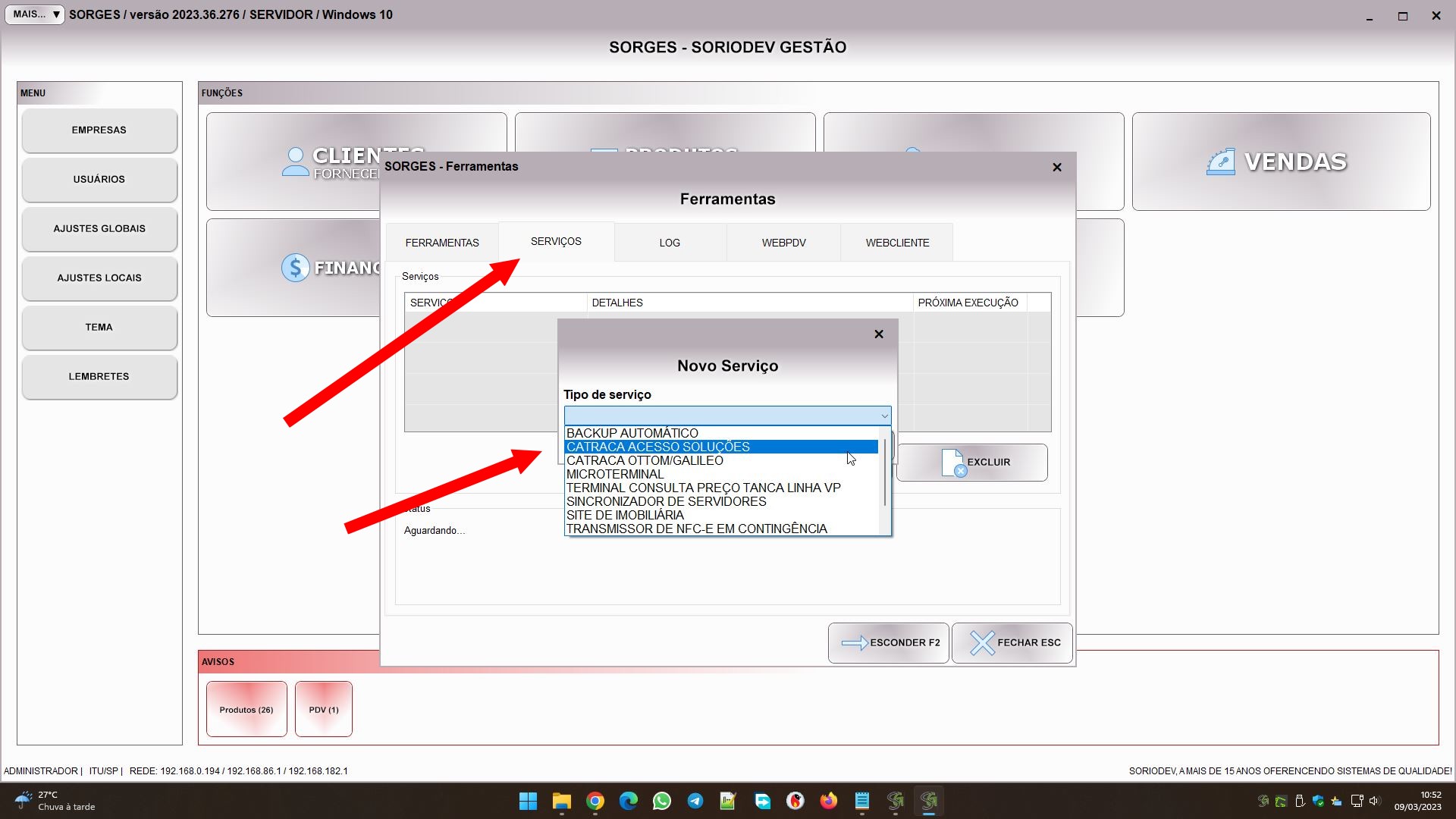This screenshot has width=1456, height=819.
Task: Select MICROTERMINAL in the list
Action: [x=721, y=474]
